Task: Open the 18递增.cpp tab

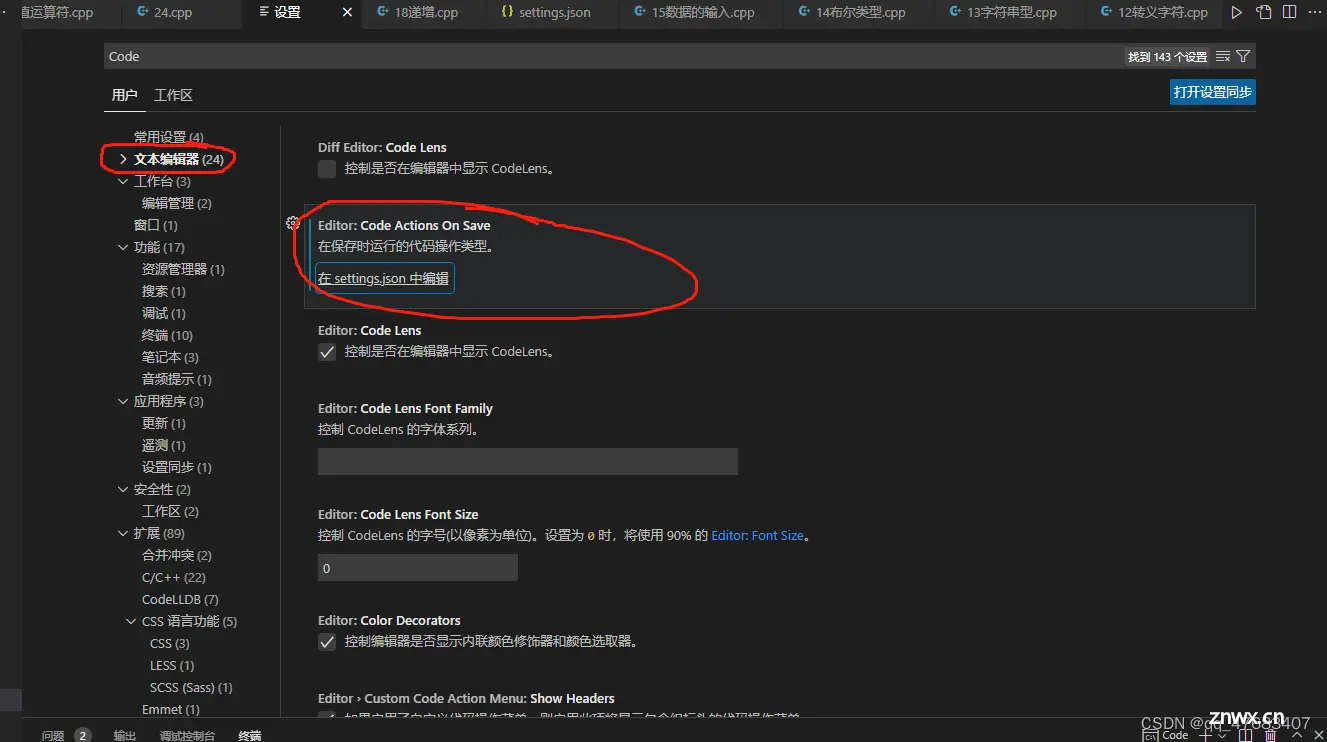Action: point(425,13)
